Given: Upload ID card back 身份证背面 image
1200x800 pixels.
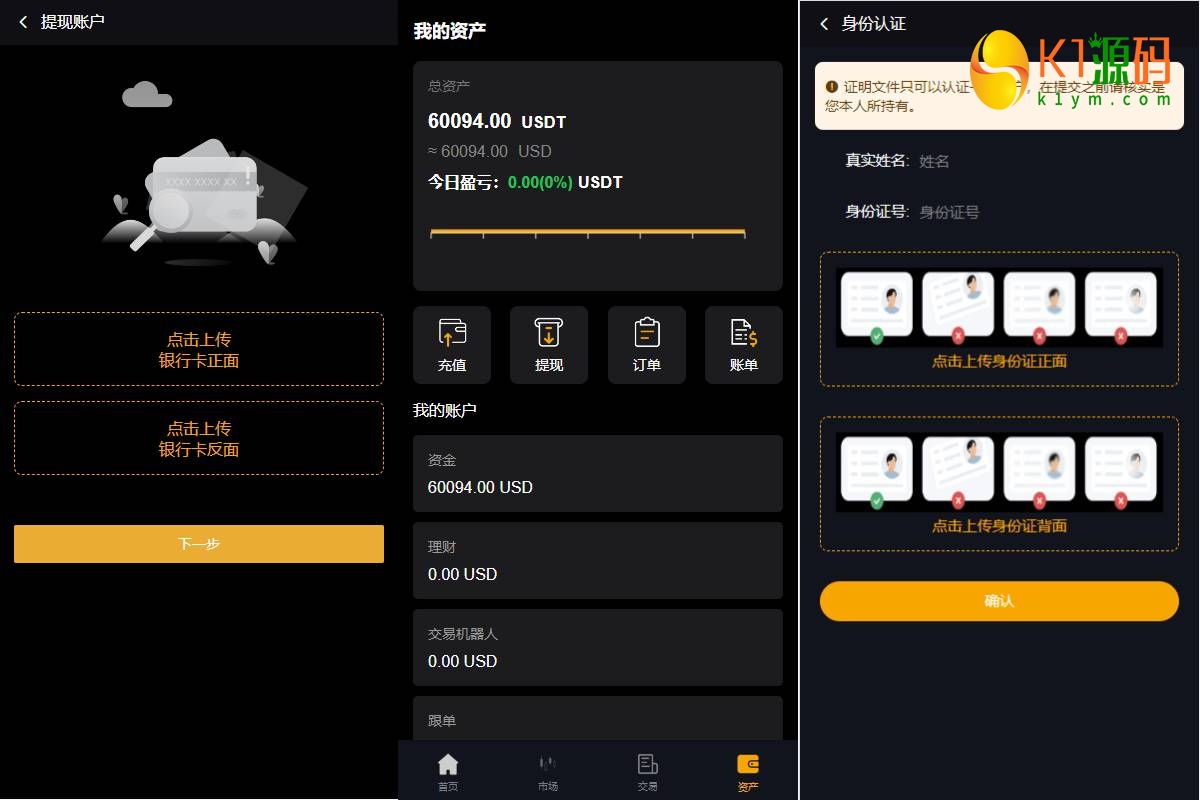Looking at the screenshot, I should point(999,484).
